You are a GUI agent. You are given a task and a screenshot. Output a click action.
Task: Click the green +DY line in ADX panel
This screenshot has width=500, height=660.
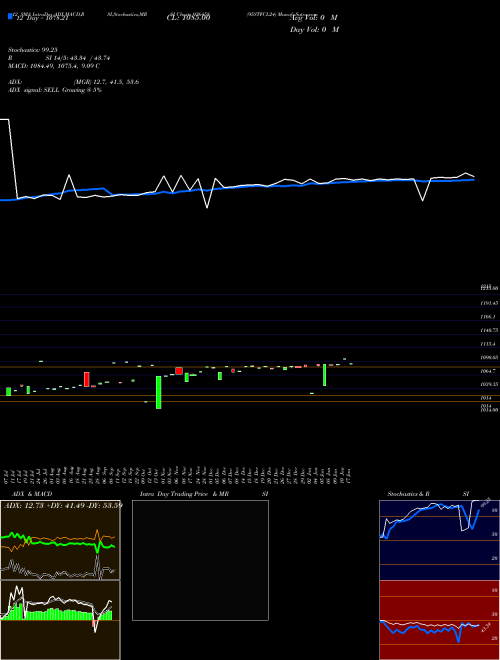(x=59, y=543)
